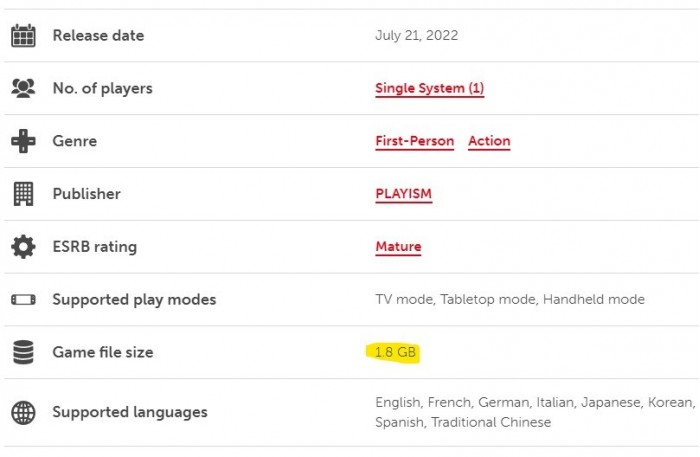Click the building icon beside Publisher
Viewport: 700px width, 457px height.
23,194
